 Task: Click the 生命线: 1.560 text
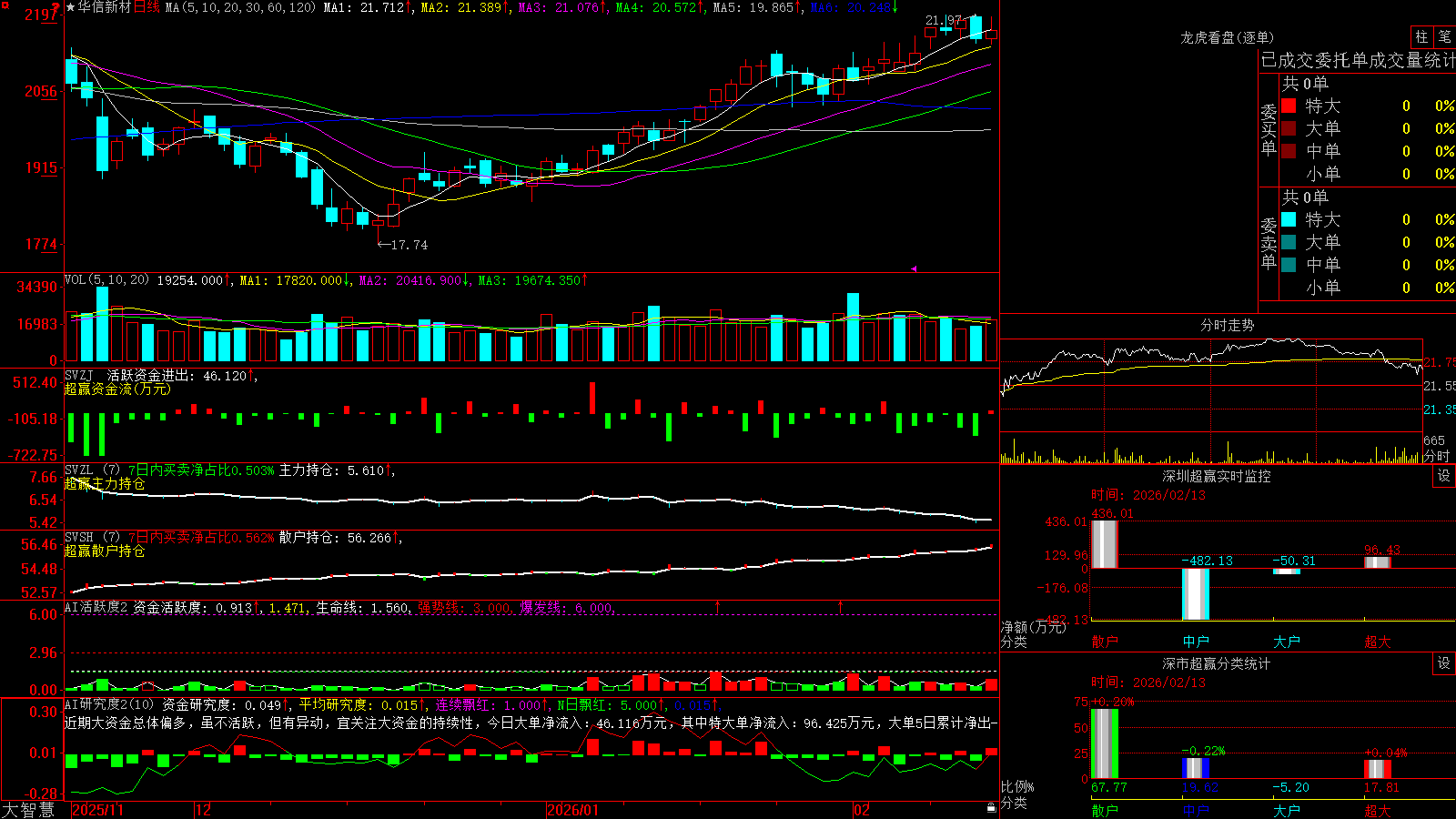pyautogui.click(x=362, y=607)
